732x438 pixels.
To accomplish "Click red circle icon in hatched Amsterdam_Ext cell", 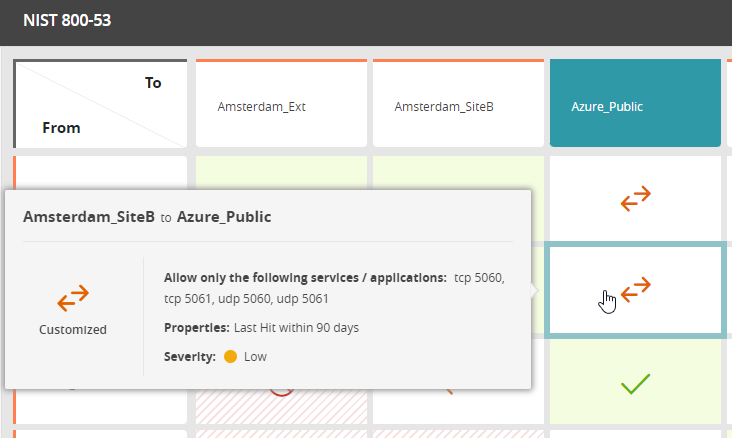I will coord(282,391).
